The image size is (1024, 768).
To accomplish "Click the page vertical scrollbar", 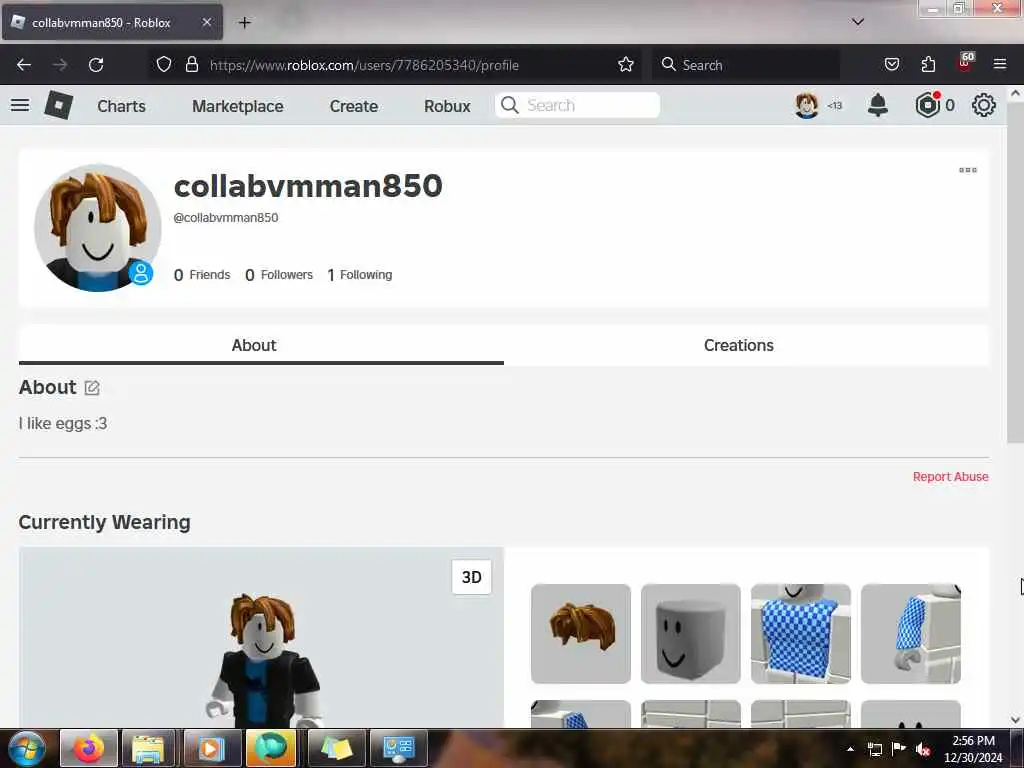I will 1015,272.
